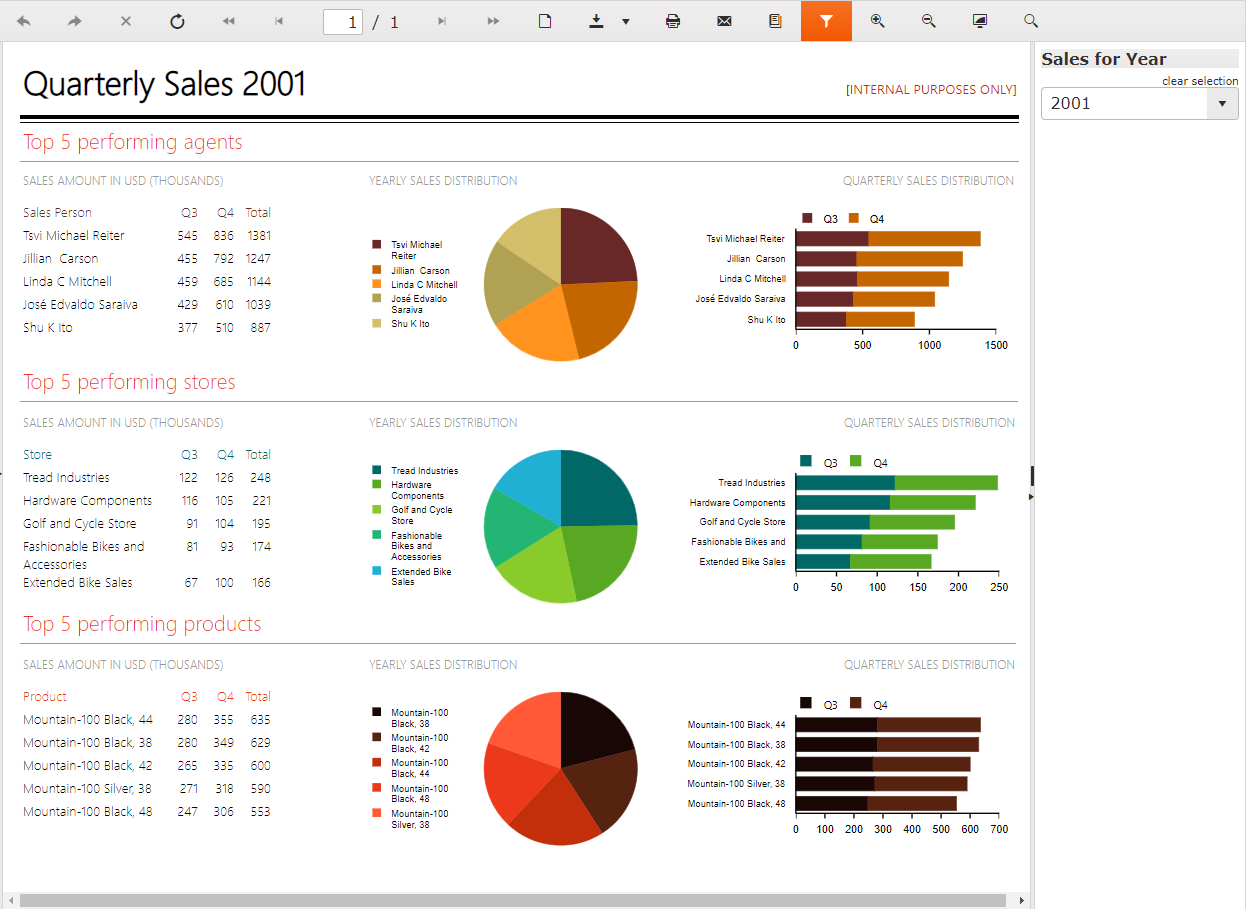Go to the last page icon
Viewport: 1246px width, 909px height.
pyautogui.click(x=493, y=21)
